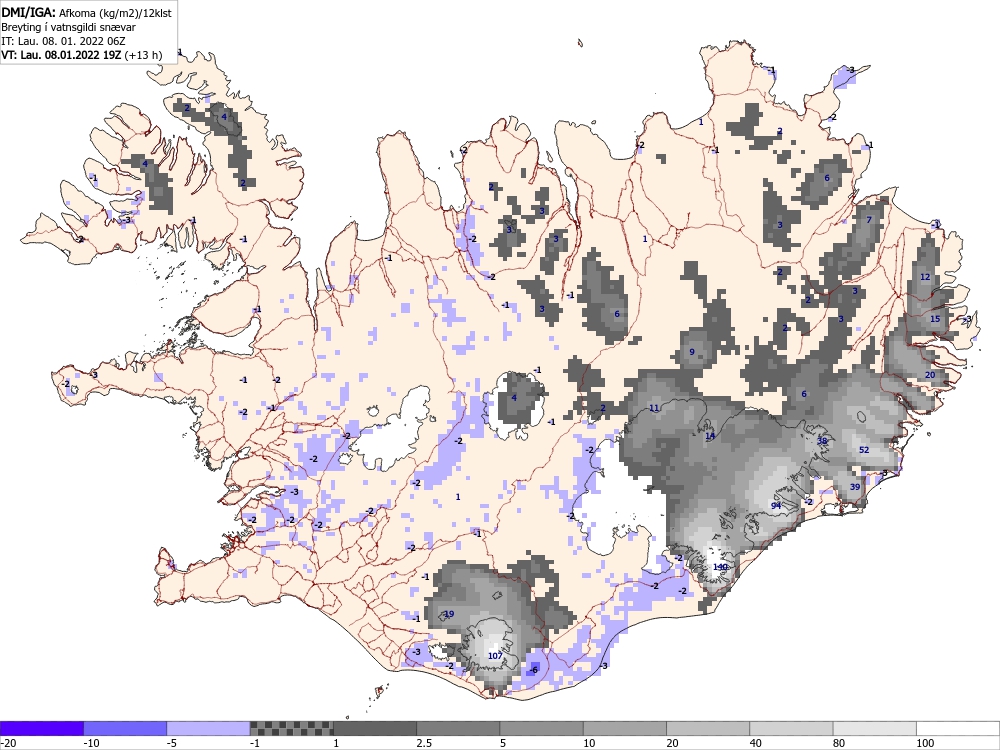Click the '38' value on the map

pyautogui.click(x=822, y=441)
